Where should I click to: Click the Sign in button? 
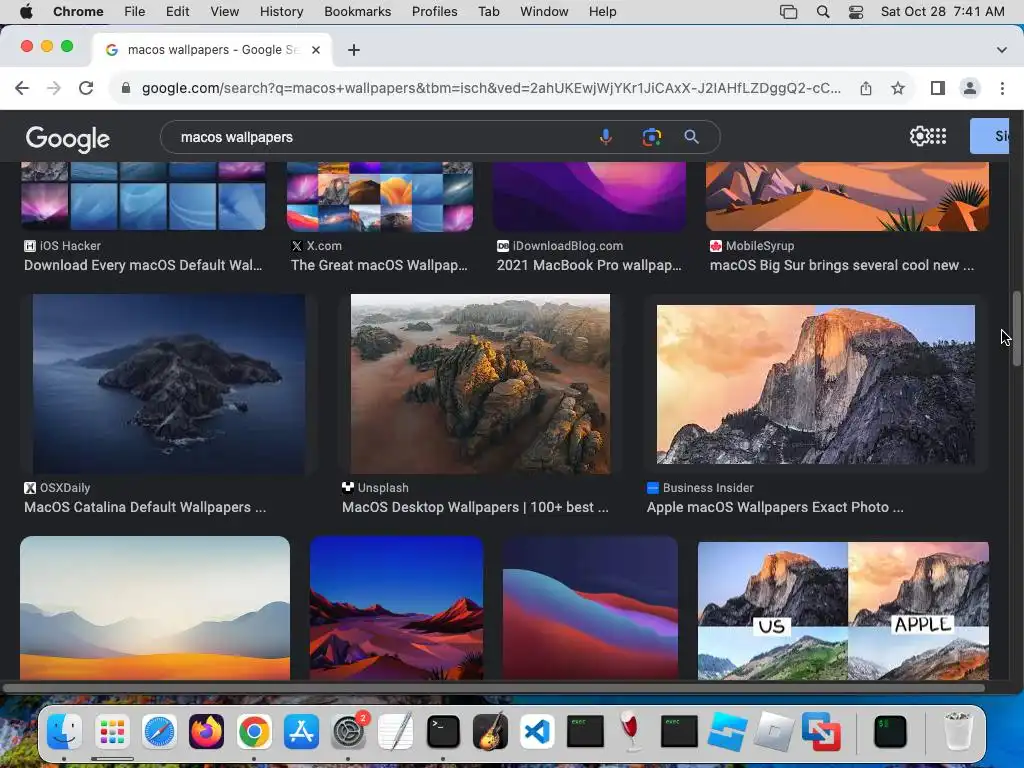tap(989, 136)
